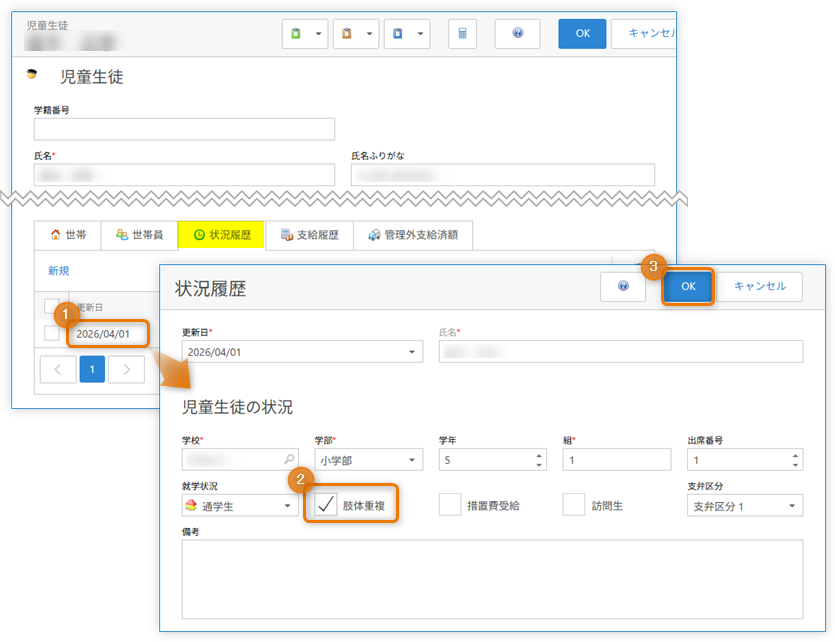835x642 pixels.
Task: Click the help icon in 児童生徒 window
Action: [518, 34]
